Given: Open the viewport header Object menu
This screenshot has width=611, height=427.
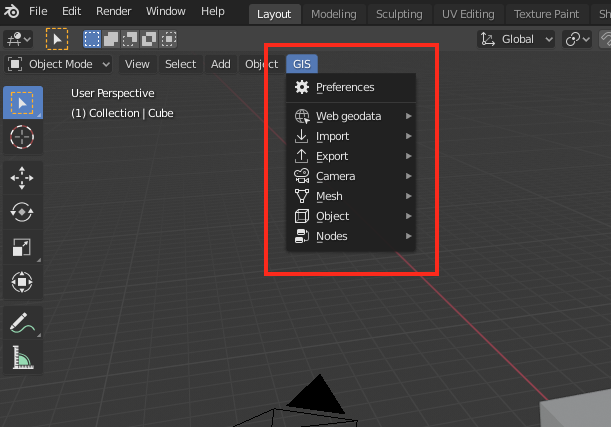Looking at the screenshot, I should pyautogui.click(x=261, y=64).
